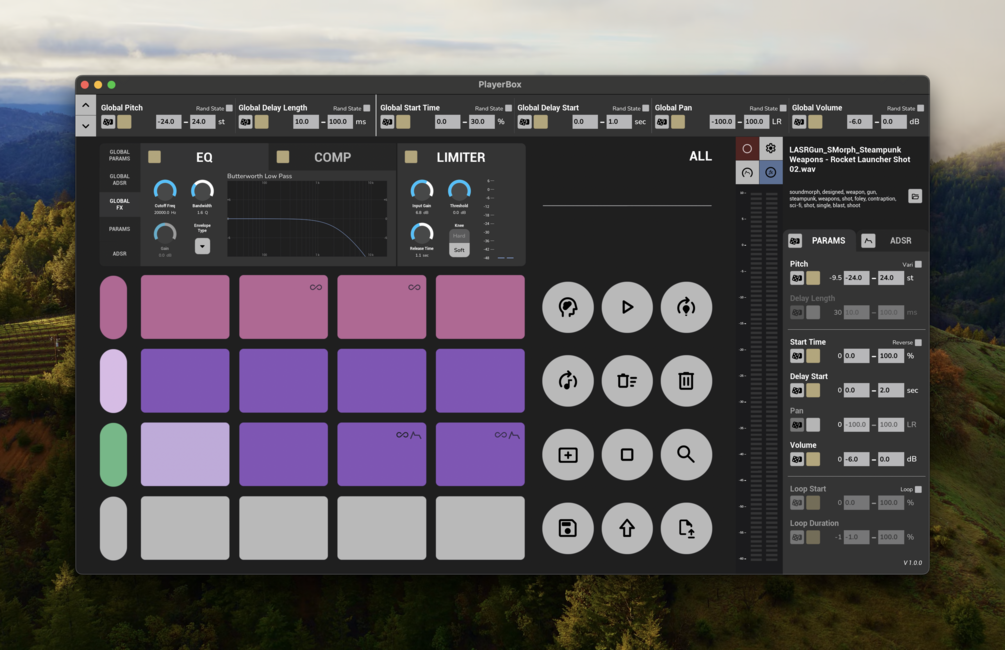This screenshot has width=1005, height=650.
Task: Click the Global Pitch minimum value field
Action: 169,122
